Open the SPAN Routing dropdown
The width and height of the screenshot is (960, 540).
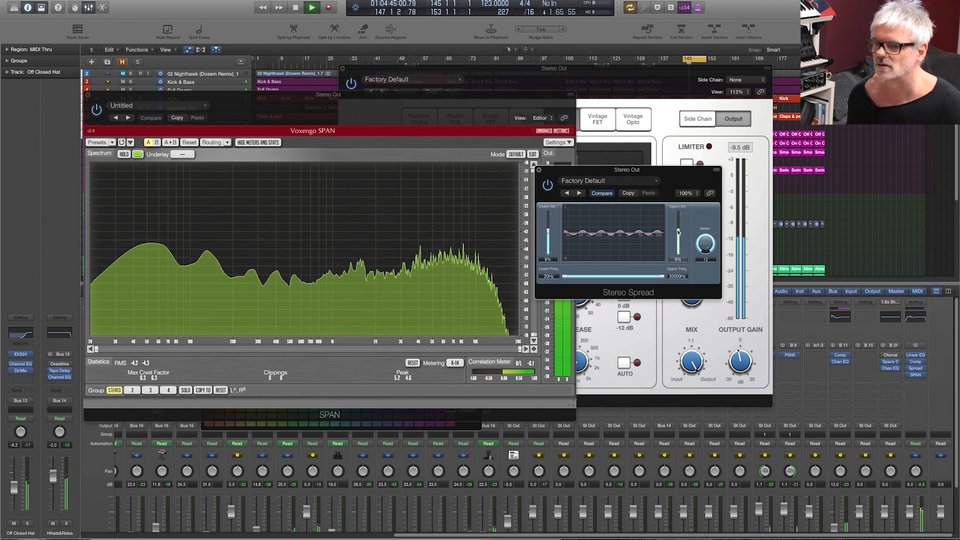tap(216, 142)
